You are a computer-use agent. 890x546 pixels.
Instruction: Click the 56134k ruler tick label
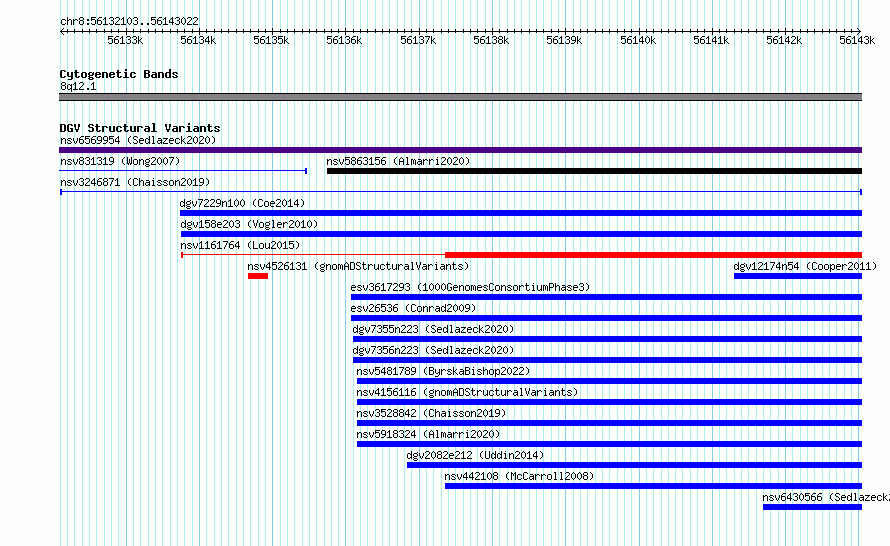pos(198,41)
